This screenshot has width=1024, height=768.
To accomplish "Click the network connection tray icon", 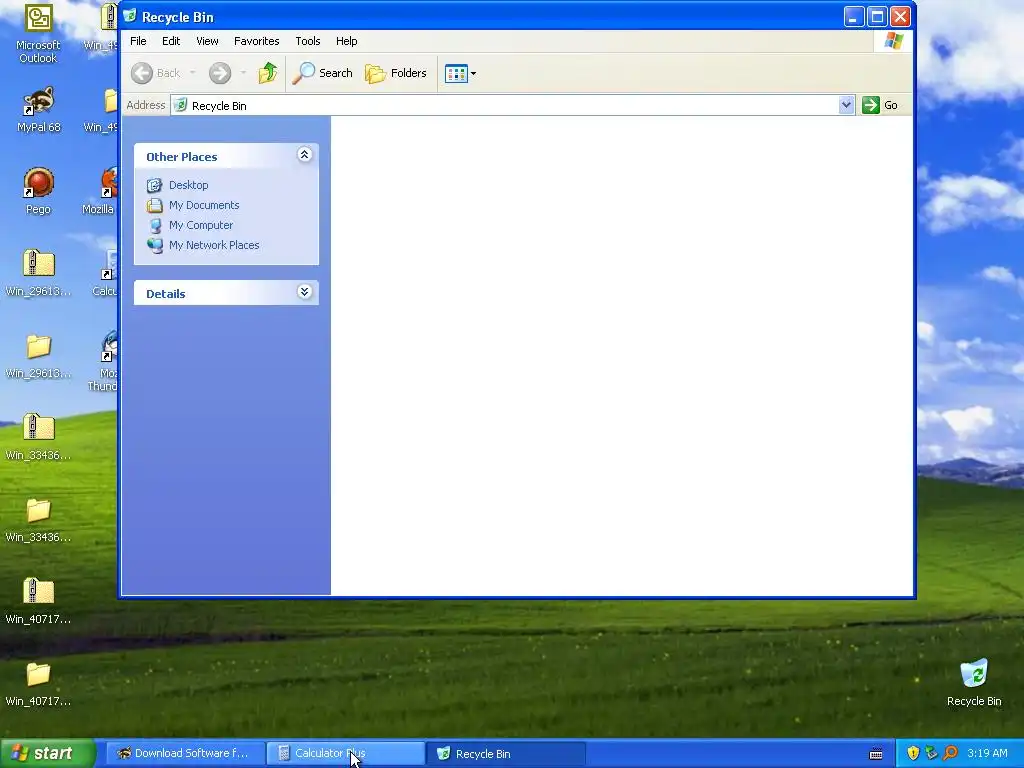I will pyautogui.click(x=932, y=754).
